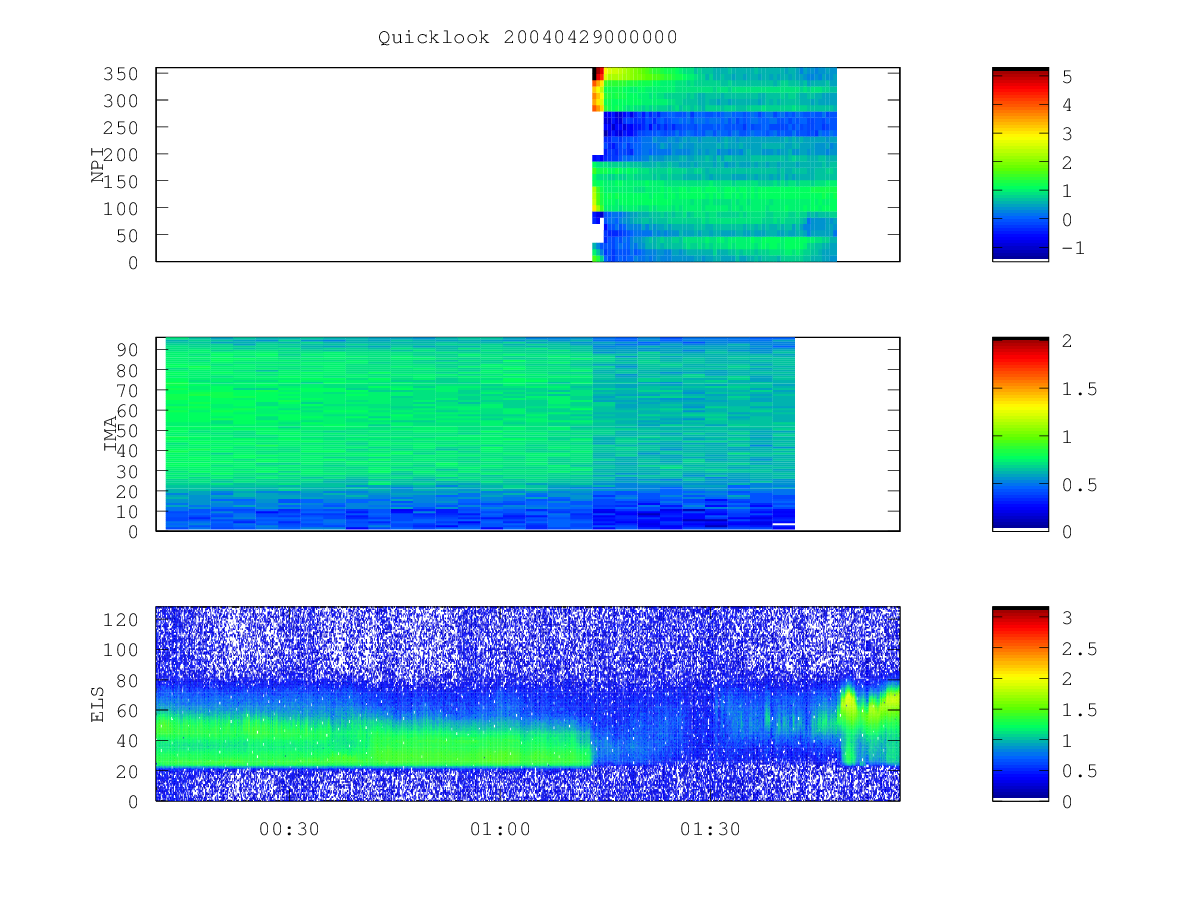Viewport: 1200px width, 900px height.
Task: Select the NPI axis label
Action: [x=98, y=165]
